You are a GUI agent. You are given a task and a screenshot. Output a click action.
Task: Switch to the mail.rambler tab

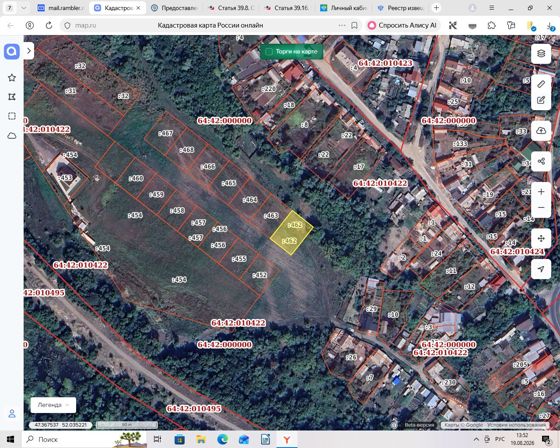61,8
